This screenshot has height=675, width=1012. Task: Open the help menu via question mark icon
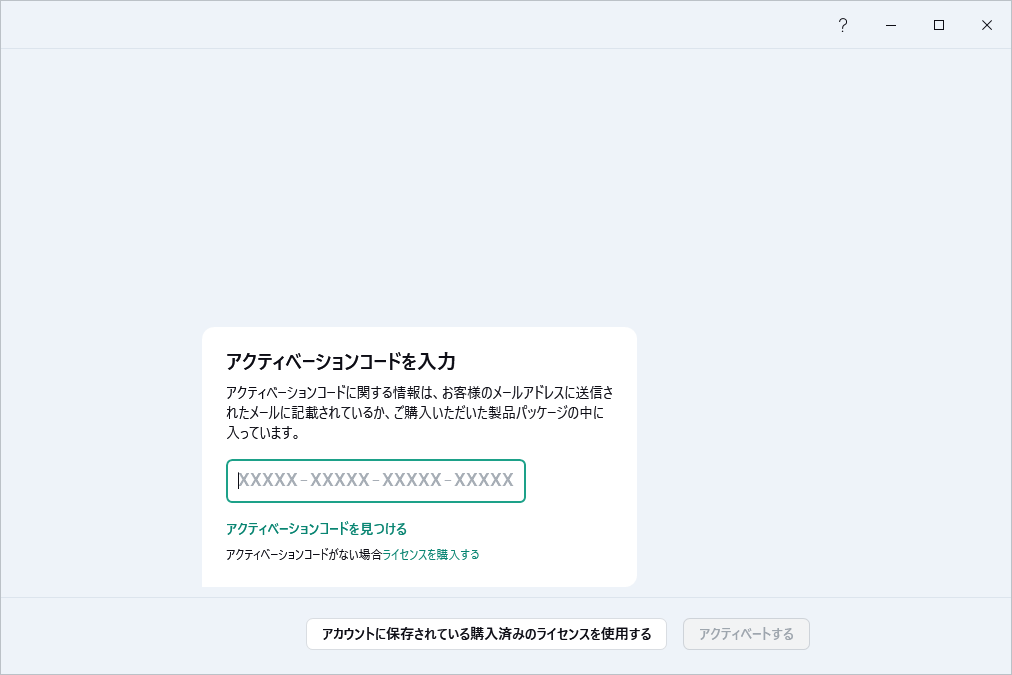coord(843,25)
